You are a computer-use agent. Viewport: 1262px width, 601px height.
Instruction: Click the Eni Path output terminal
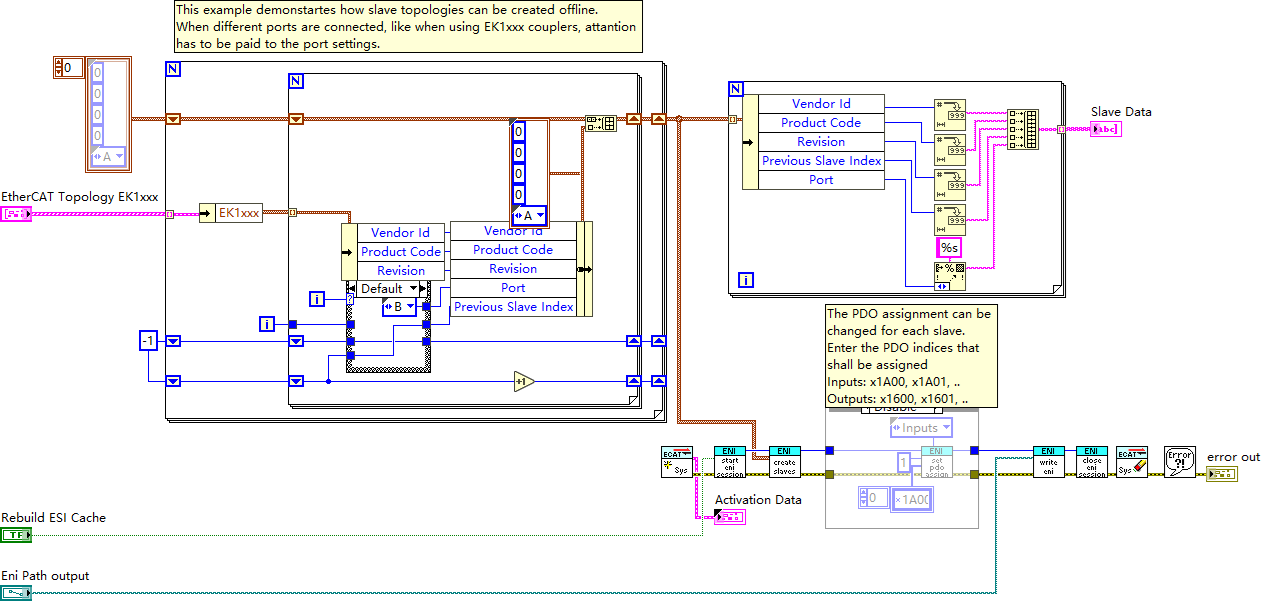coord(16,593)
